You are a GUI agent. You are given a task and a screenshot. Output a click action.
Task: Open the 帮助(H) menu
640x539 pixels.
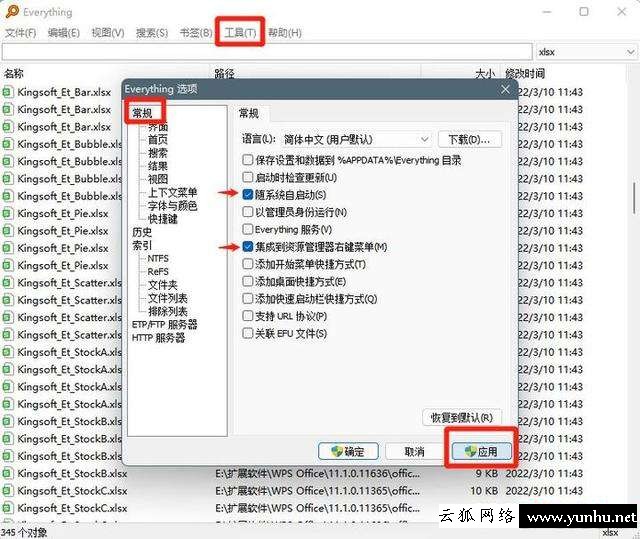click(284, 33)
